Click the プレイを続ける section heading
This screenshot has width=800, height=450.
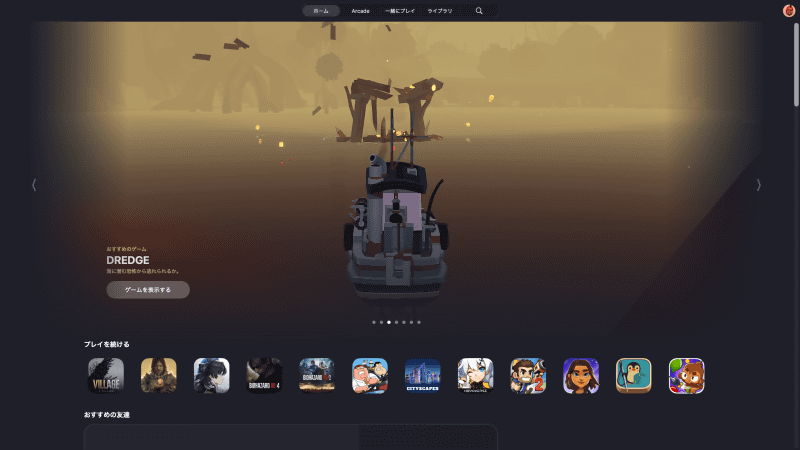tap(107, 344)
